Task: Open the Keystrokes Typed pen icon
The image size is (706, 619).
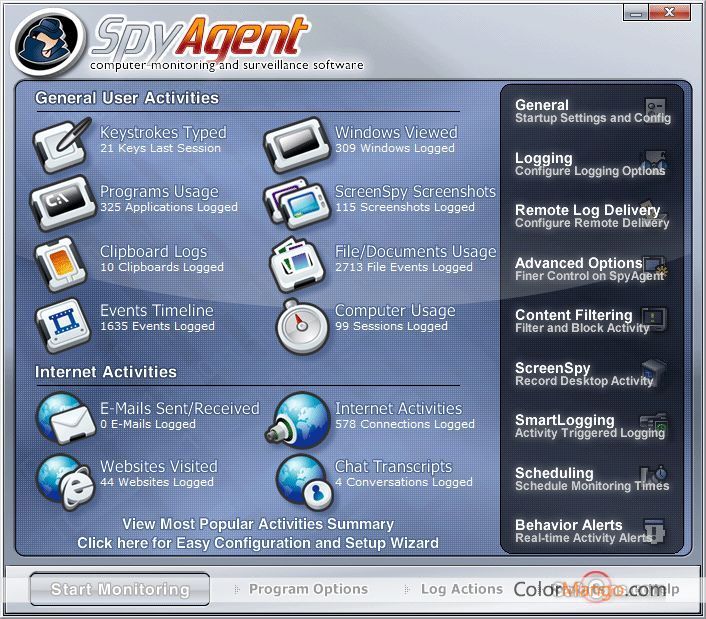Action: click(62, 145)
